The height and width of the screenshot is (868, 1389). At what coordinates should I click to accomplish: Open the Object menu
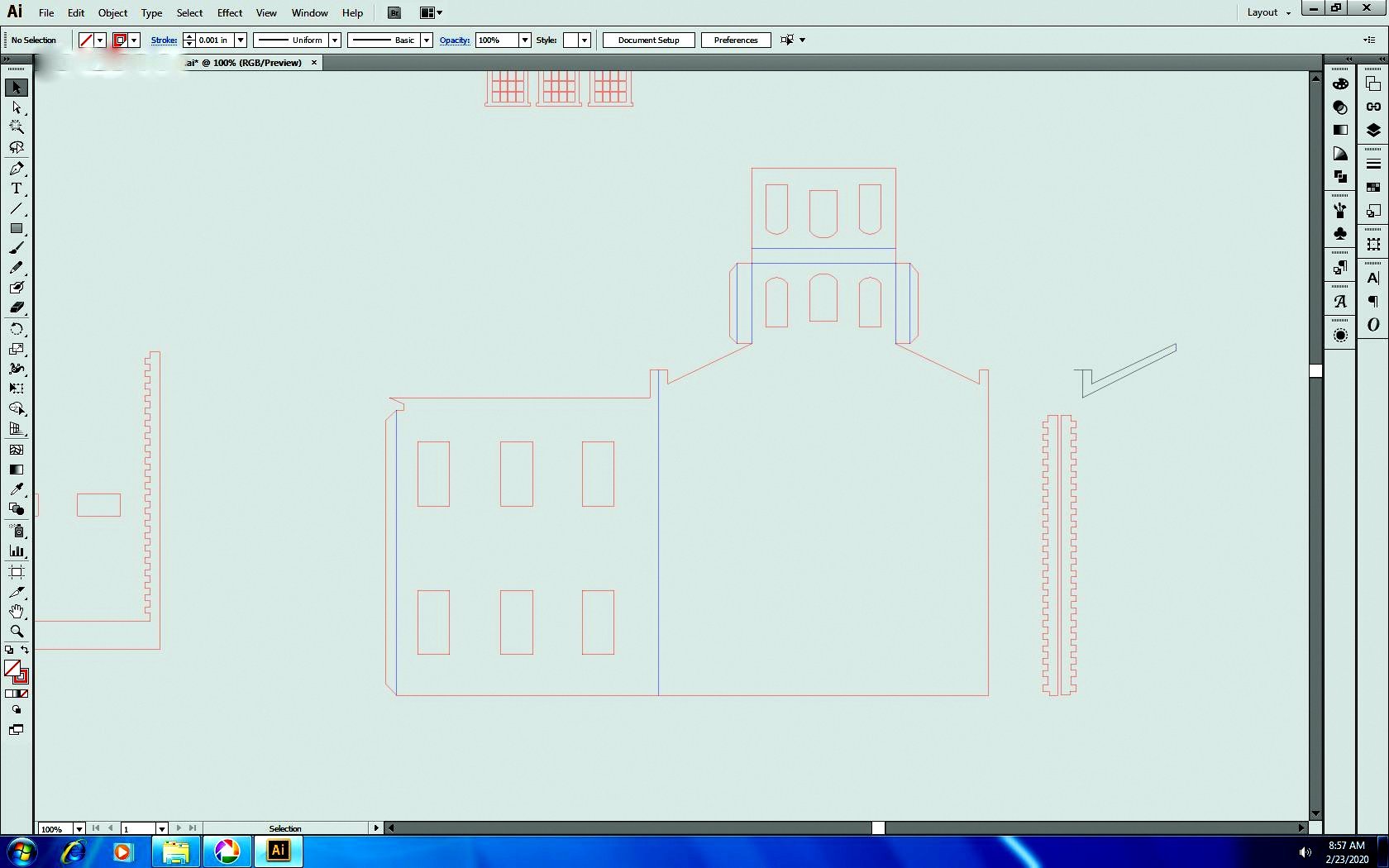coord(113,13)
